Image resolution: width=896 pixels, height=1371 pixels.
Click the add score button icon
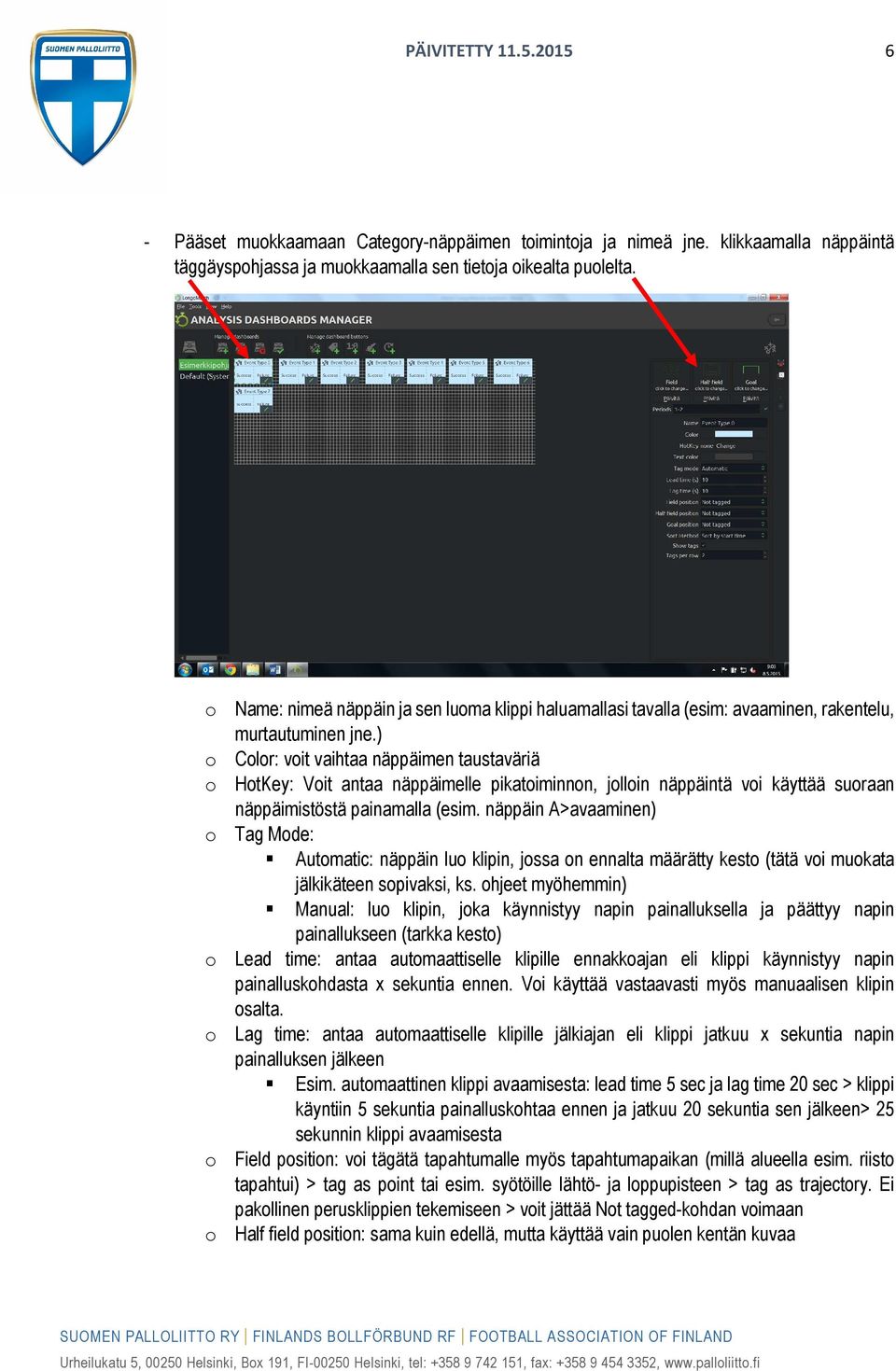pyautogui.click(x=353, y=348)
